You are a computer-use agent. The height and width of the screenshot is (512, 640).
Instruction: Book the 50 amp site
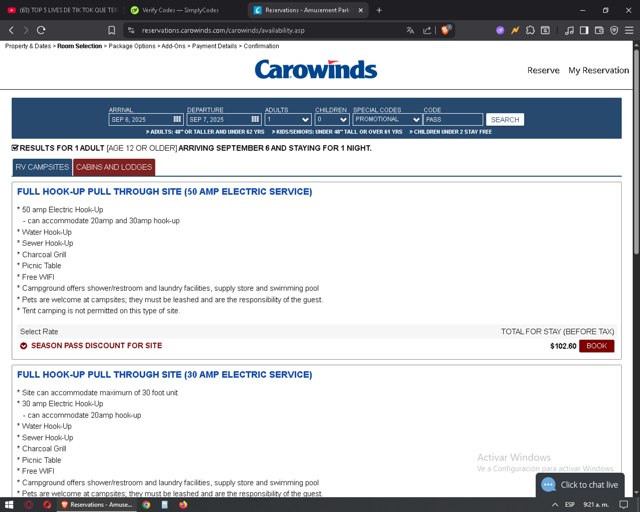[x=596, y=346]
